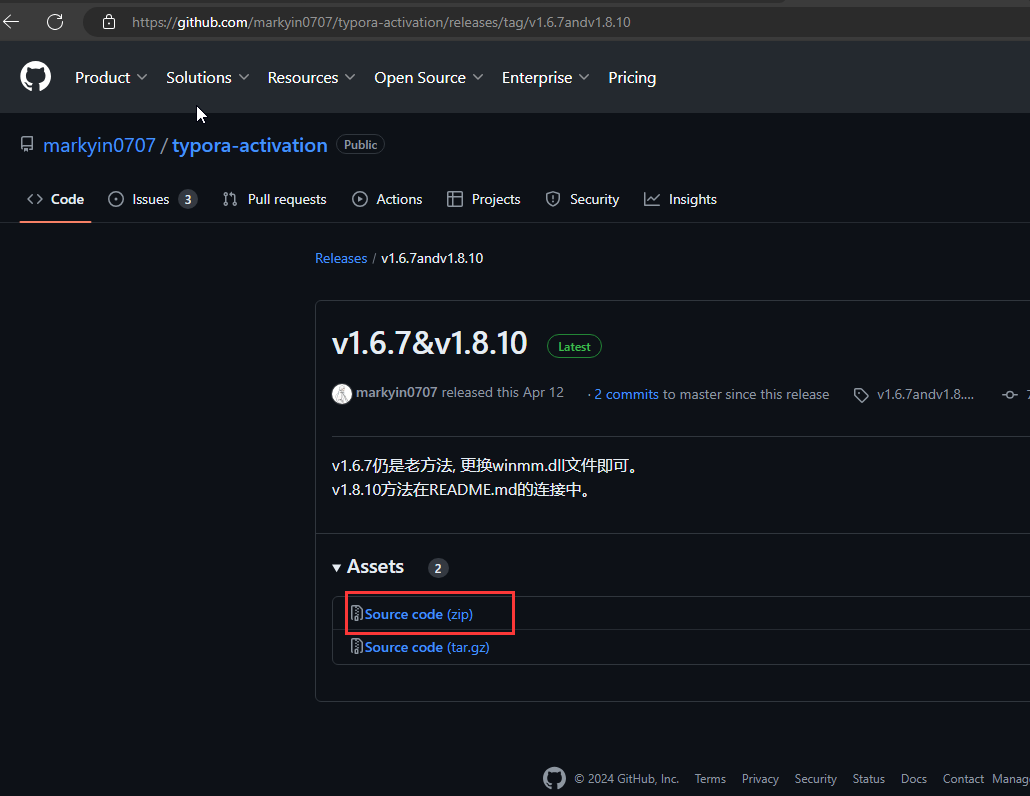Click the repository icon beside markyin0707
The width and height of the screenshot is (1030, 796).
pyautogui.click(x=27, y=144)
